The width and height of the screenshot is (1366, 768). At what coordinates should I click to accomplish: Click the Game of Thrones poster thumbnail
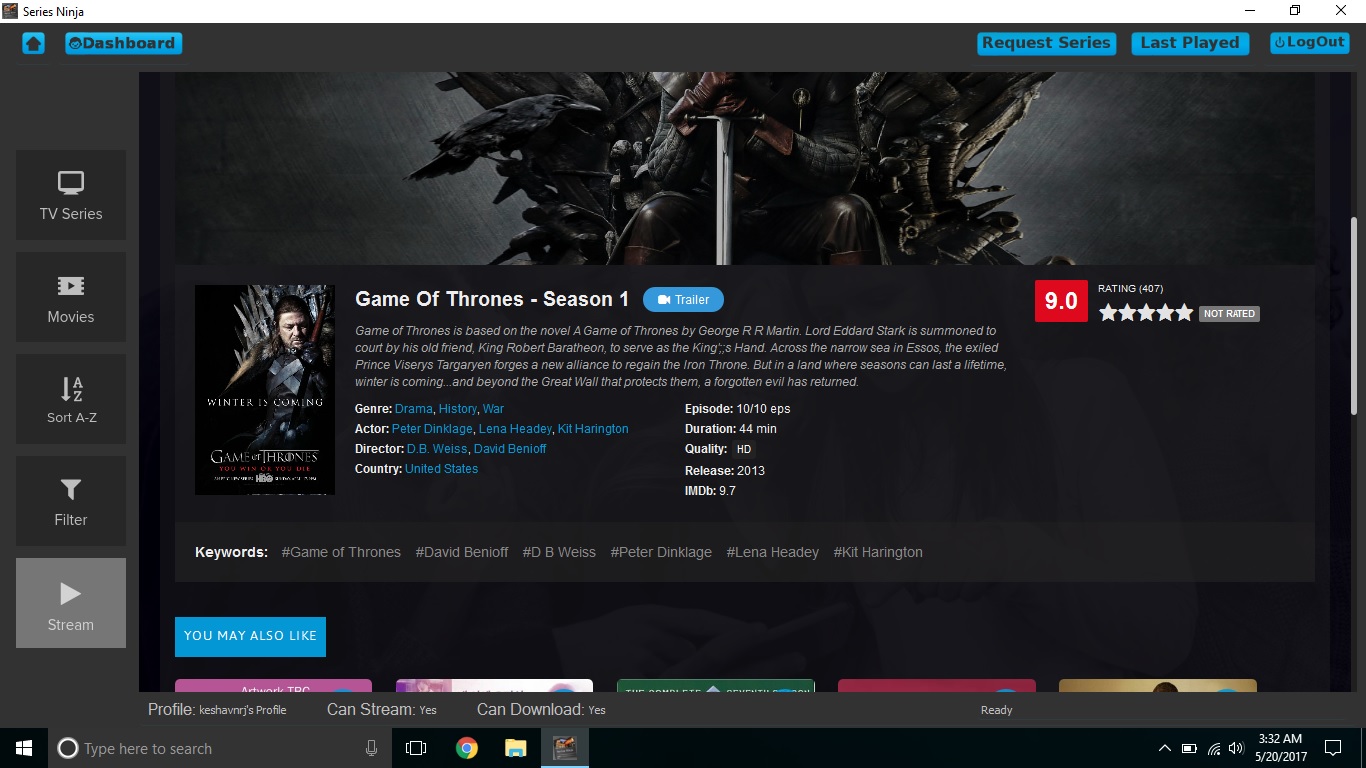[x=265, y=390]
